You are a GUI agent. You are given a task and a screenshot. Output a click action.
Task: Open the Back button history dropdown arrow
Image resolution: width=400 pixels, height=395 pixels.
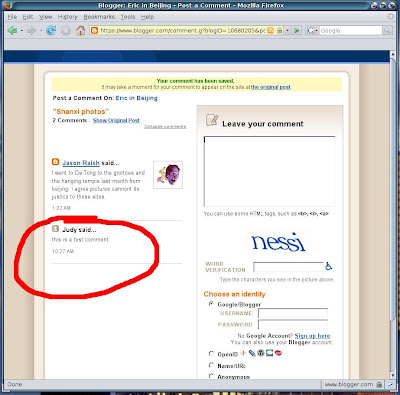(x=22, y=31)
